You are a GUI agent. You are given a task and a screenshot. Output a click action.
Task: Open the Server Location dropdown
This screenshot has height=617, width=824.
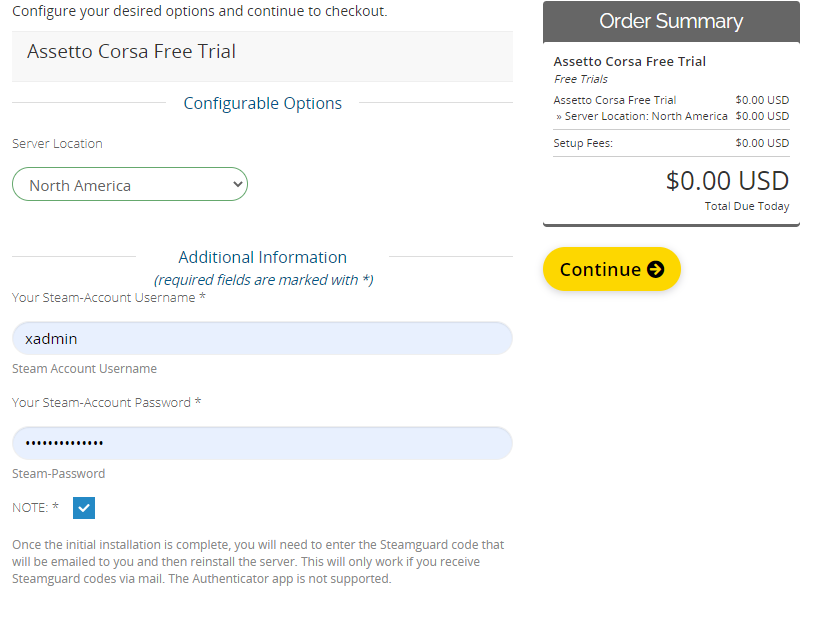[130, 184]
